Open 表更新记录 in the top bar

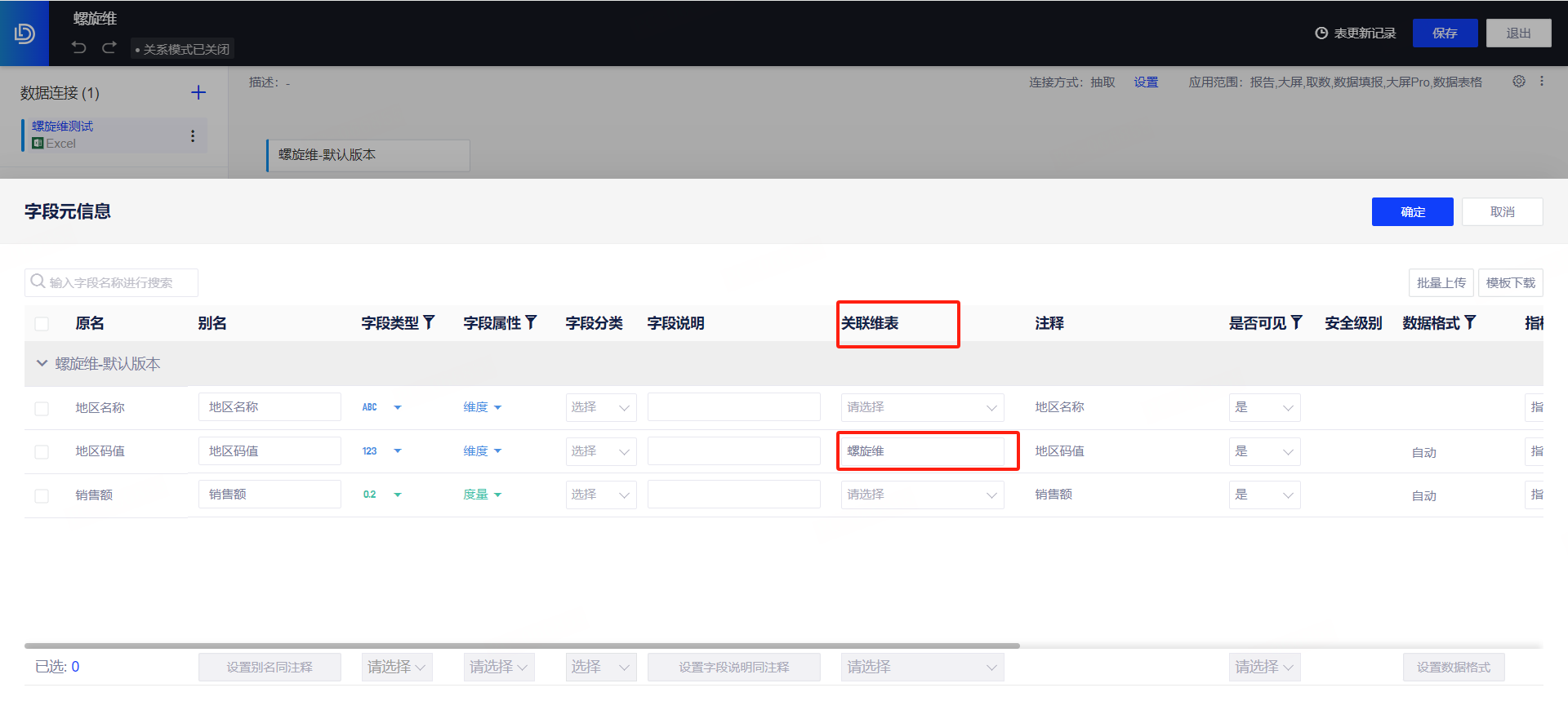1356,33
